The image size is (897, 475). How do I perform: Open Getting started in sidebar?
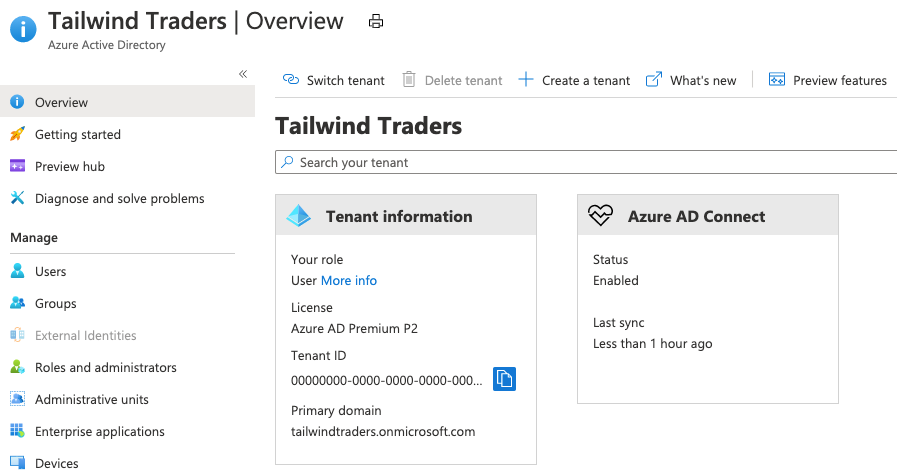78,134
